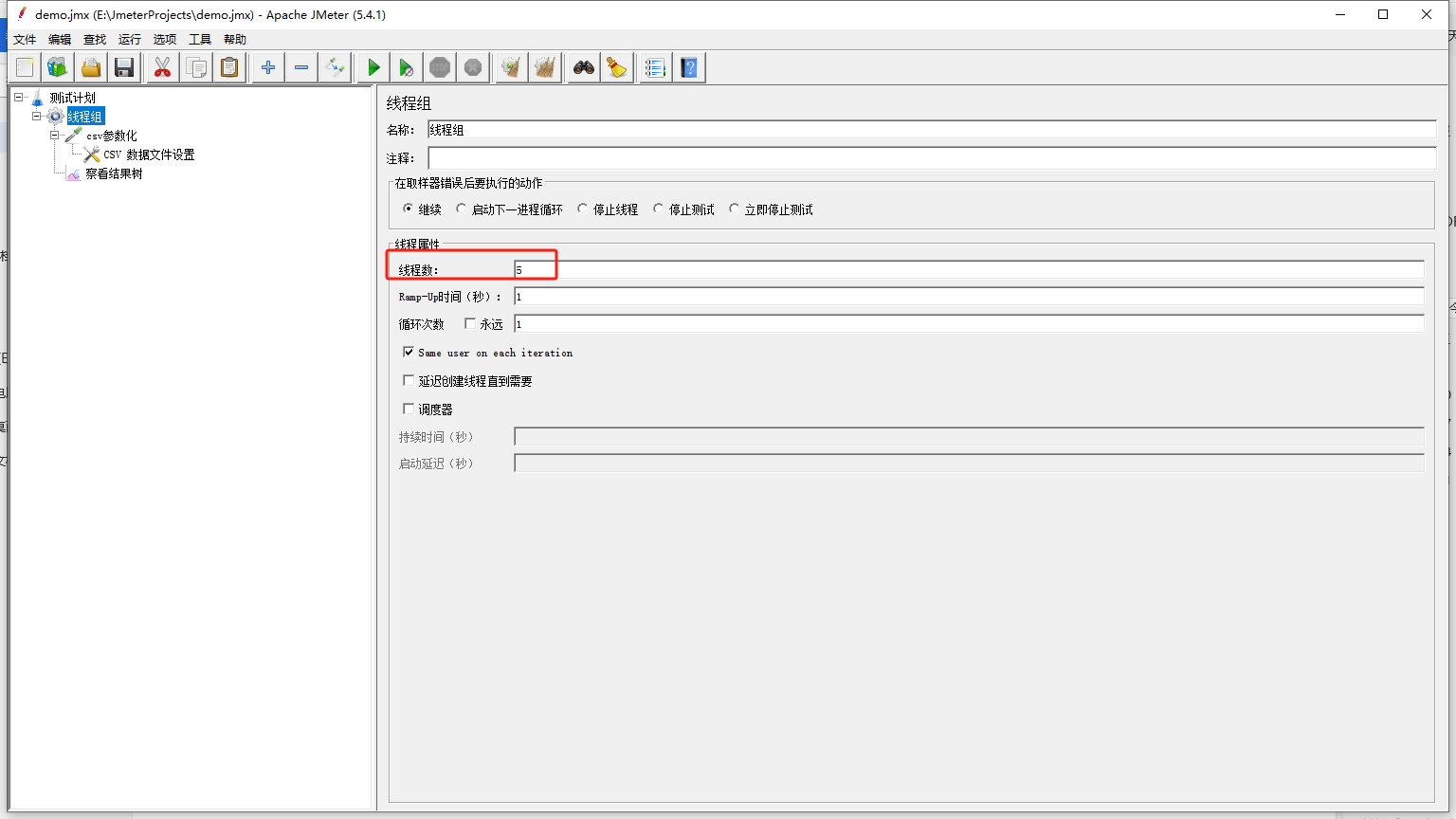The width and height of the screenshot is (1456, 819).
Task: Minimize the JMeter window
Action: tap(1340, 14)
